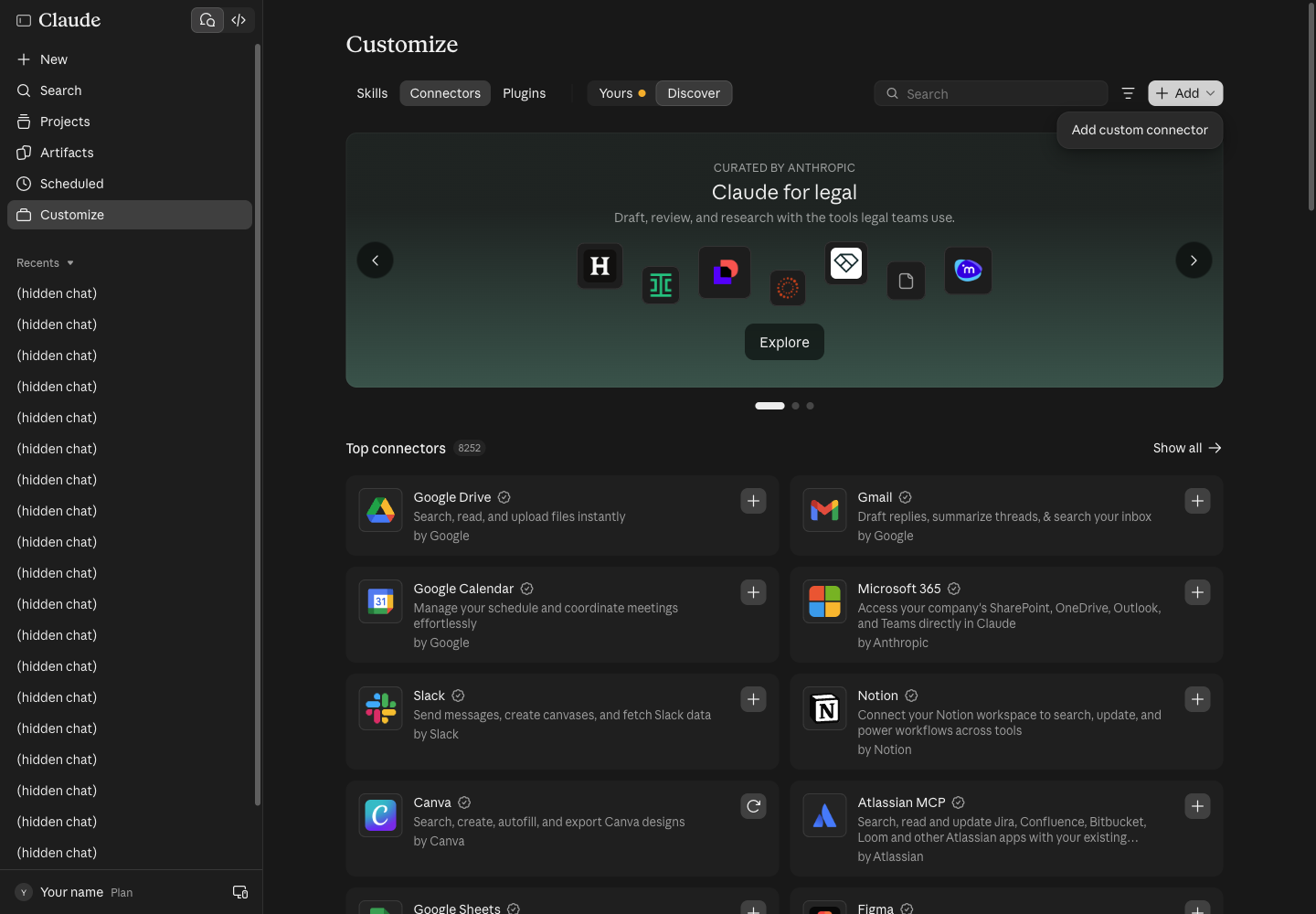Click the Explore button
Viewport: 1316px width, 914px height.
784,342
